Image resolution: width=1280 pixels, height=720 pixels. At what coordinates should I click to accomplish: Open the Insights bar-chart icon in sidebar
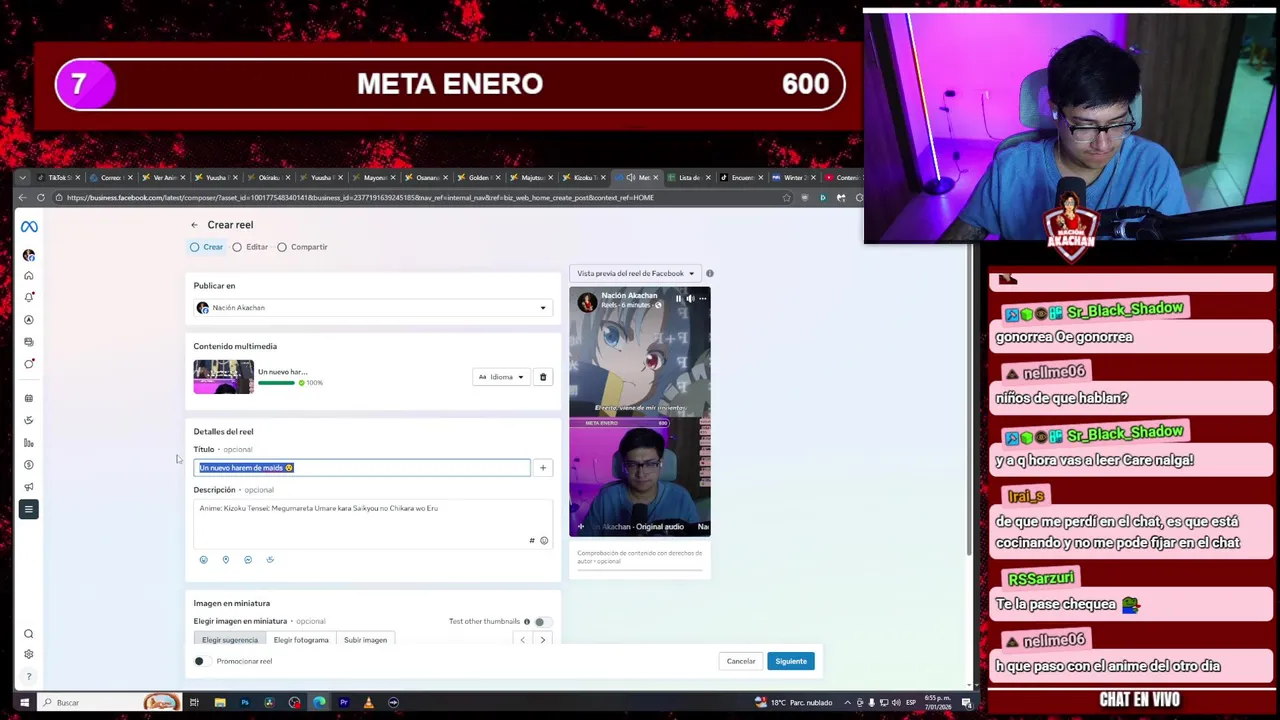coord(29,442)
